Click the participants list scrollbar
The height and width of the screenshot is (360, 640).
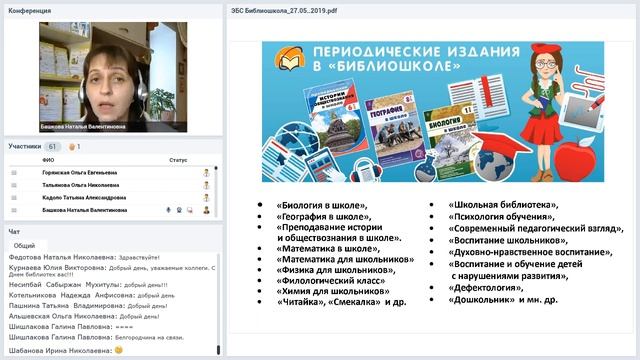point(216,191)
